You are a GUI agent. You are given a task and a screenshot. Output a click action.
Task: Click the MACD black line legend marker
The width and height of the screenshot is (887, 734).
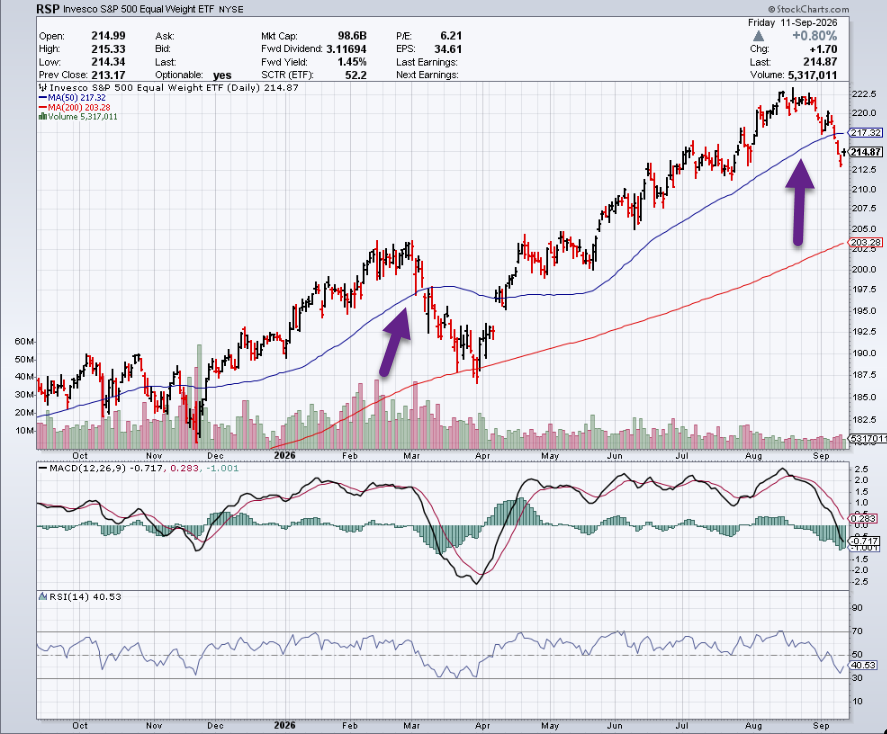point(42,468)
